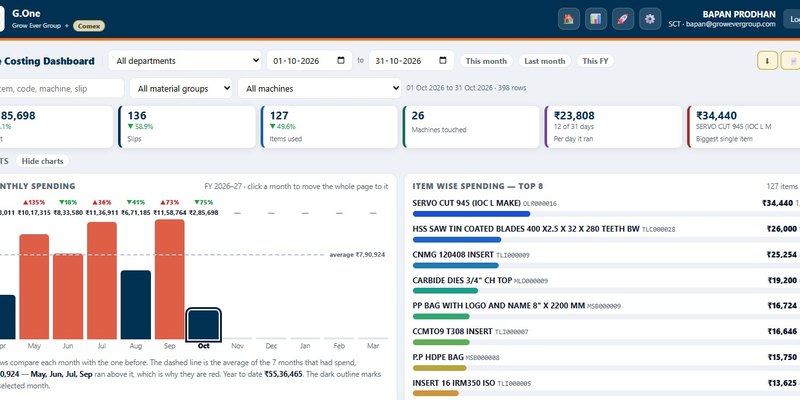Click user name BAPAN PRODHAN
Viewport: 800px width, 400px height.
(739, 14)
